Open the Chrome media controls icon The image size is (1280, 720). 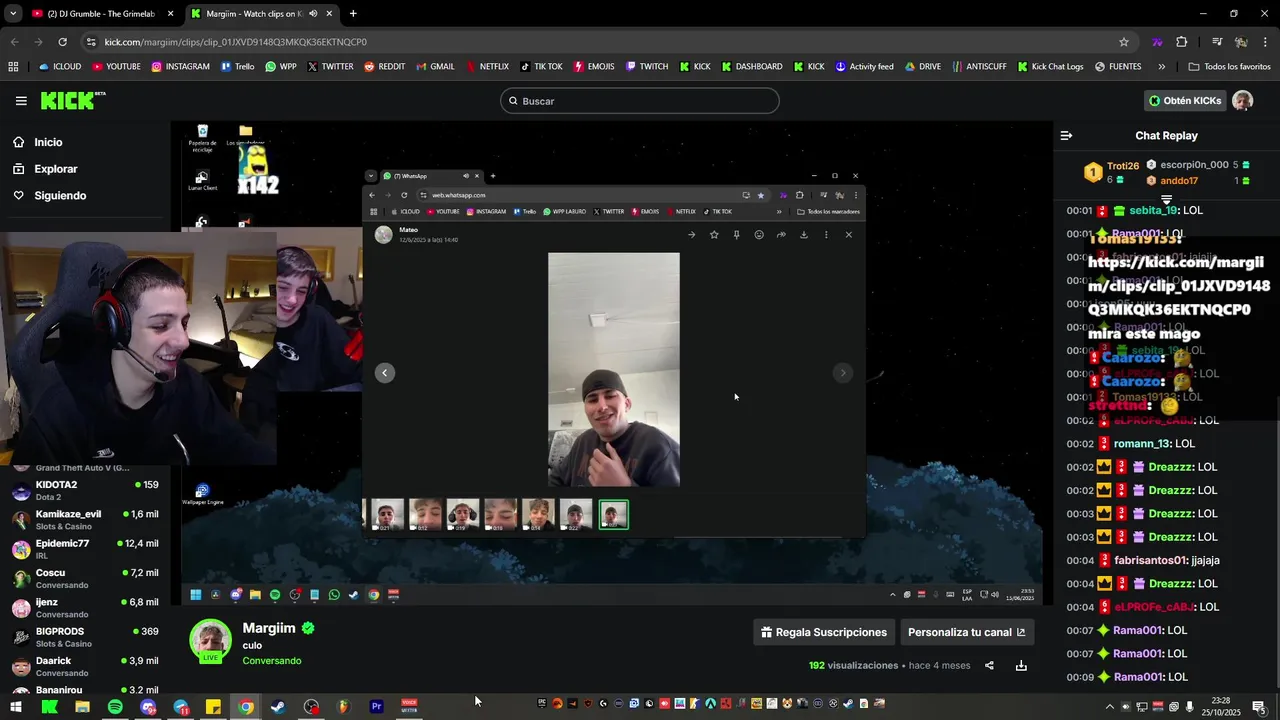click(1217, 42)
